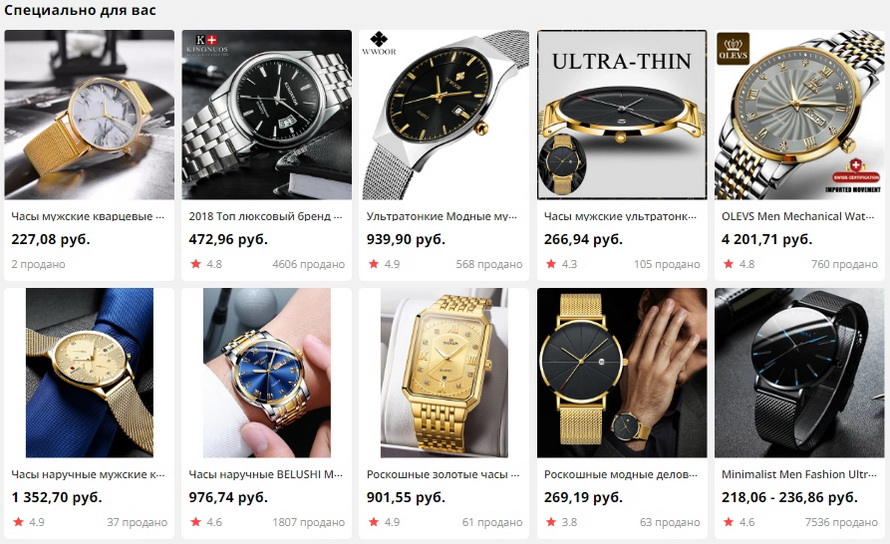Viewport: 890px width, 544px height.
Task: Open the marble-dial gold mesh watch thumbnail
Action: [89, 115]
